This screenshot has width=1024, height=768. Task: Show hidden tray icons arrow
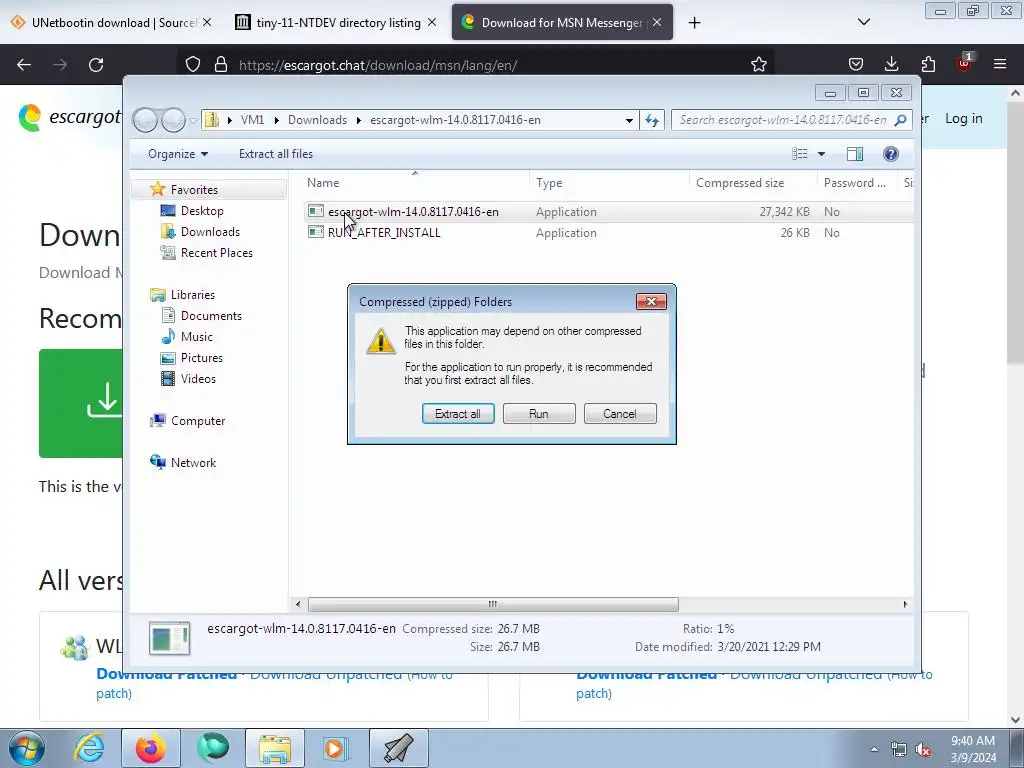click(874, 749)
